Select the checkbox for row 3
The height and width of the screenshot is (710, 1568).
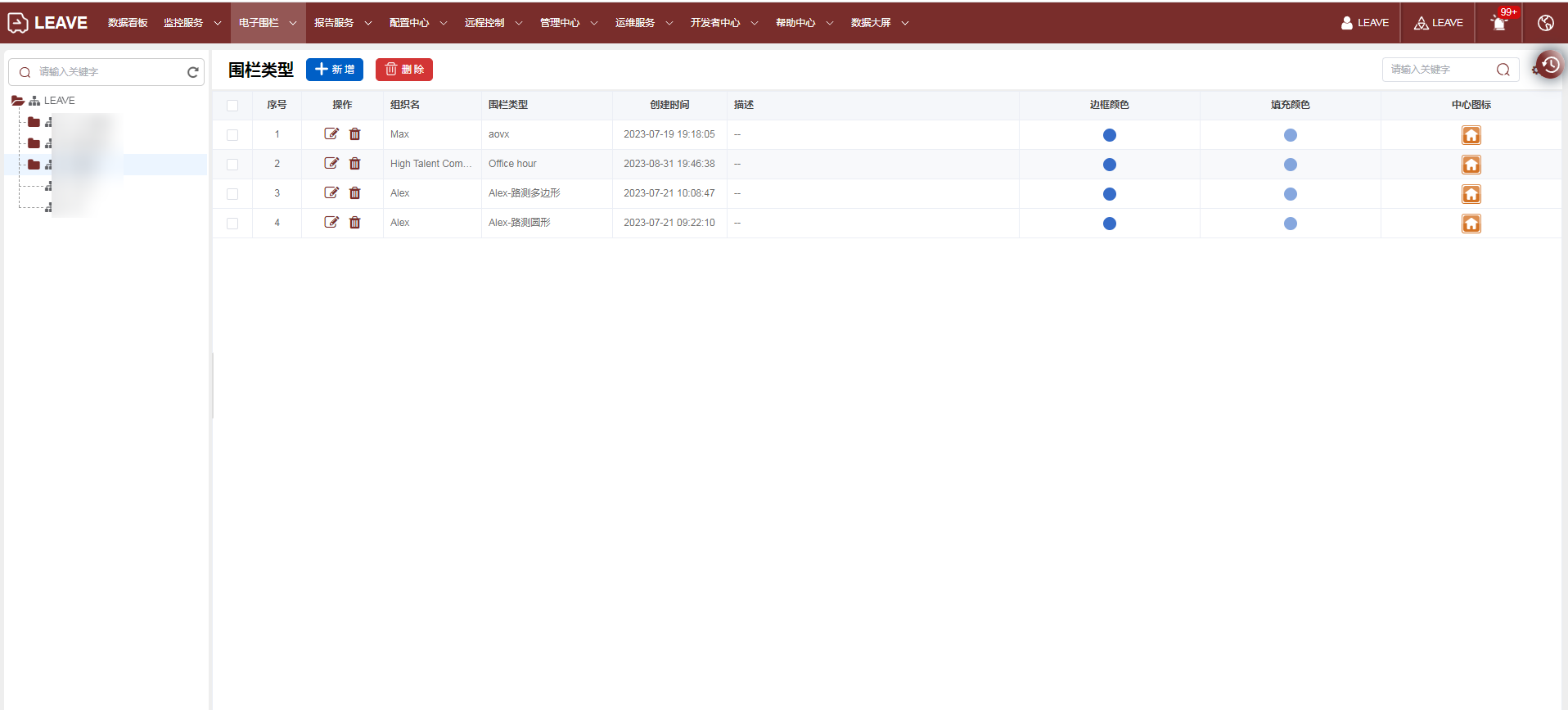click(x=232, y=194)
